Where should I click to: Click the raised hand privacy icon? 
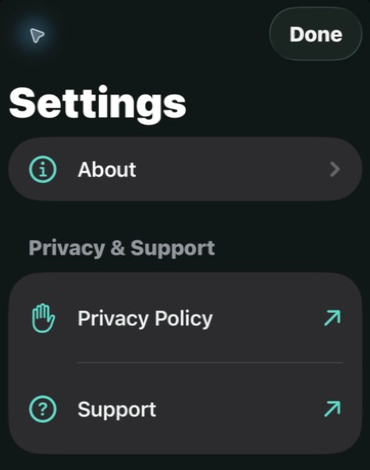pos(43,318)
